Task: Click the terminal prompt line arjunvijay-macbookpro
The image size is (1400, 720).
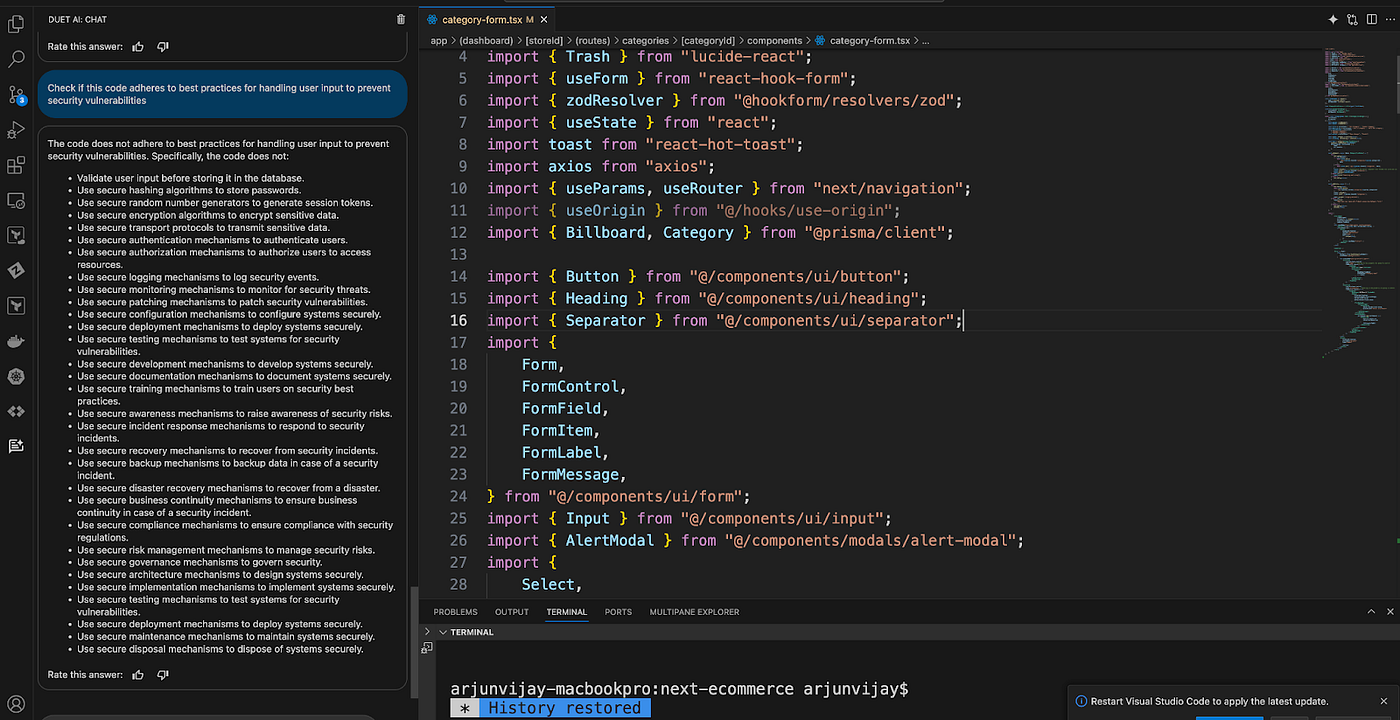Action: [x=679, y=689]
